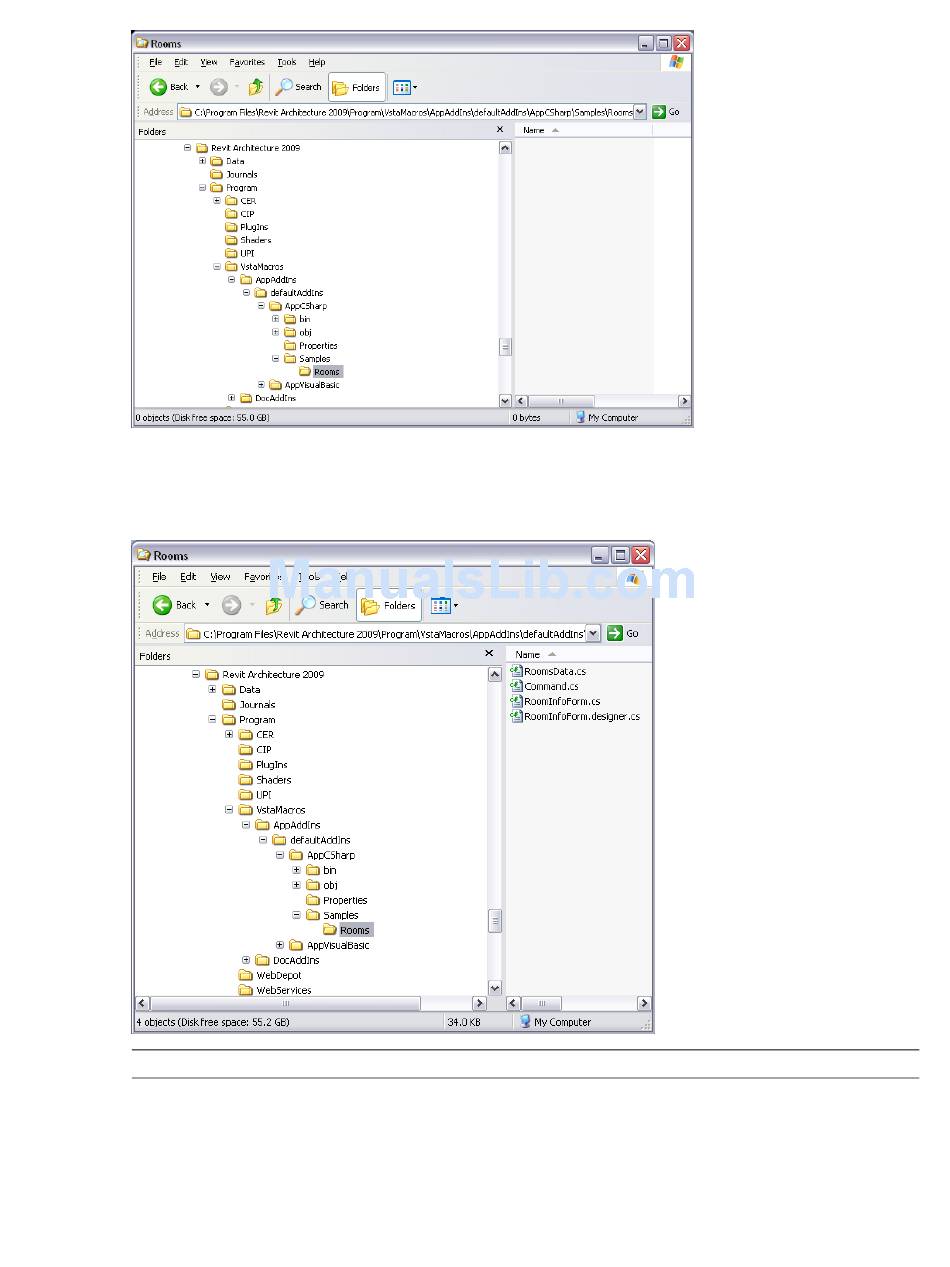Click folder tree scroll-up arrow, bottom window
The image size is (950, 1267).
click(495, 675)
